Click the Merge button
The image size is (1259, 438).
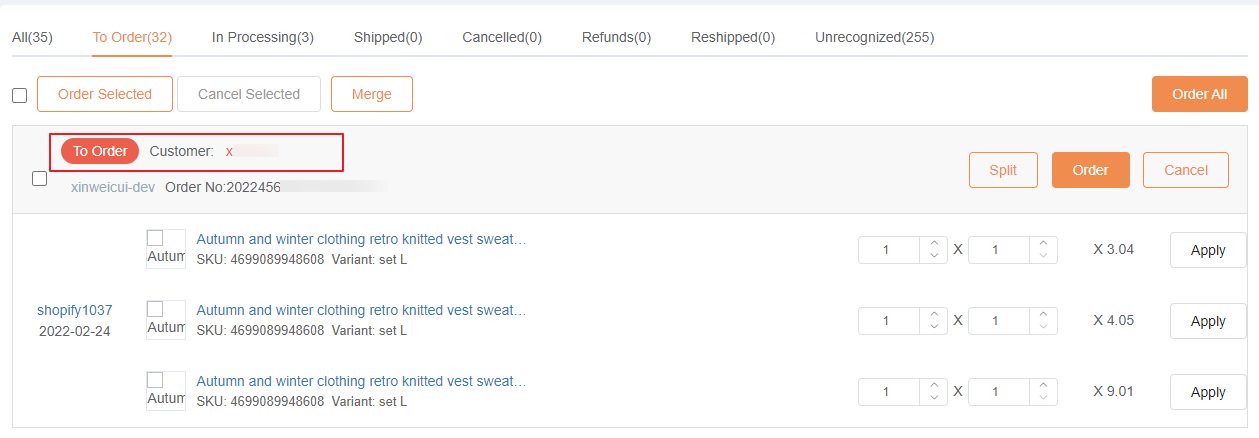coord(372,94)
